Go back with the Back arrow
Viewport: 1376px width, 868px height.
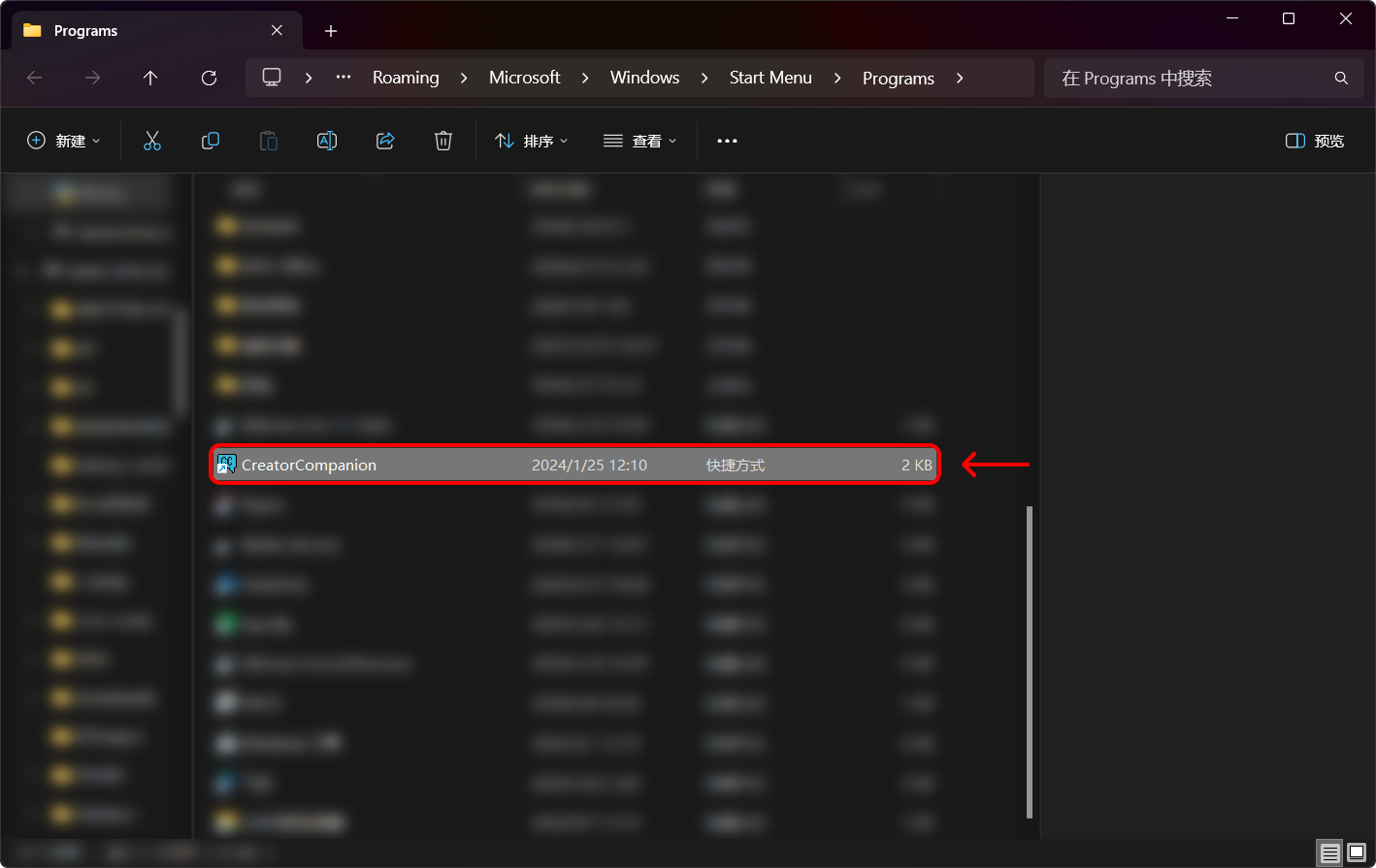[35, 78]
